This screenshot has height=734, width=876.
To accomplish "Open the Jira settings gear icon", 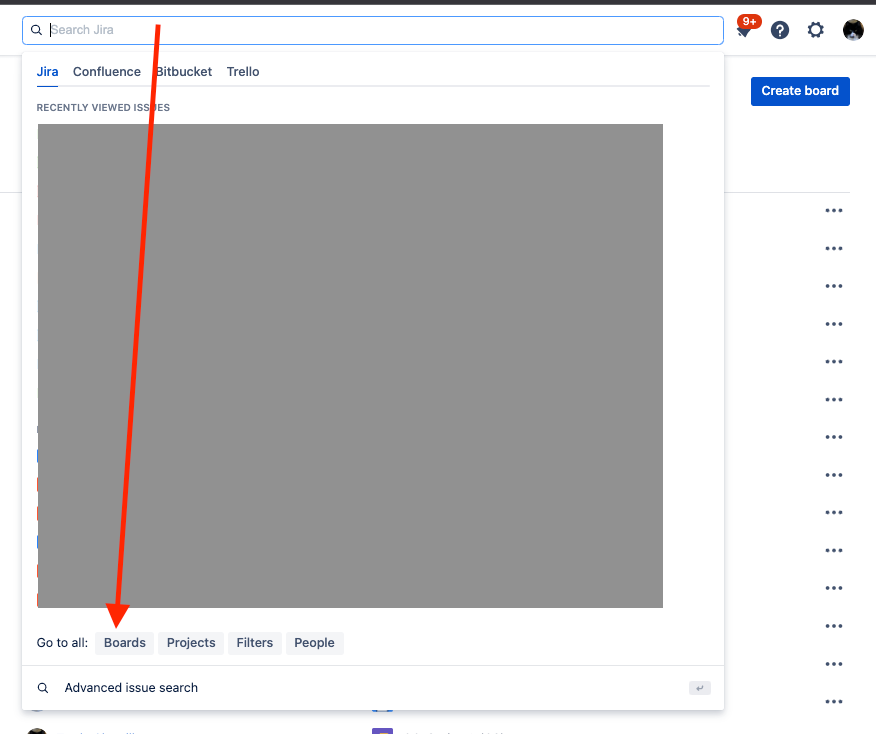I will [x=816, y=30].
